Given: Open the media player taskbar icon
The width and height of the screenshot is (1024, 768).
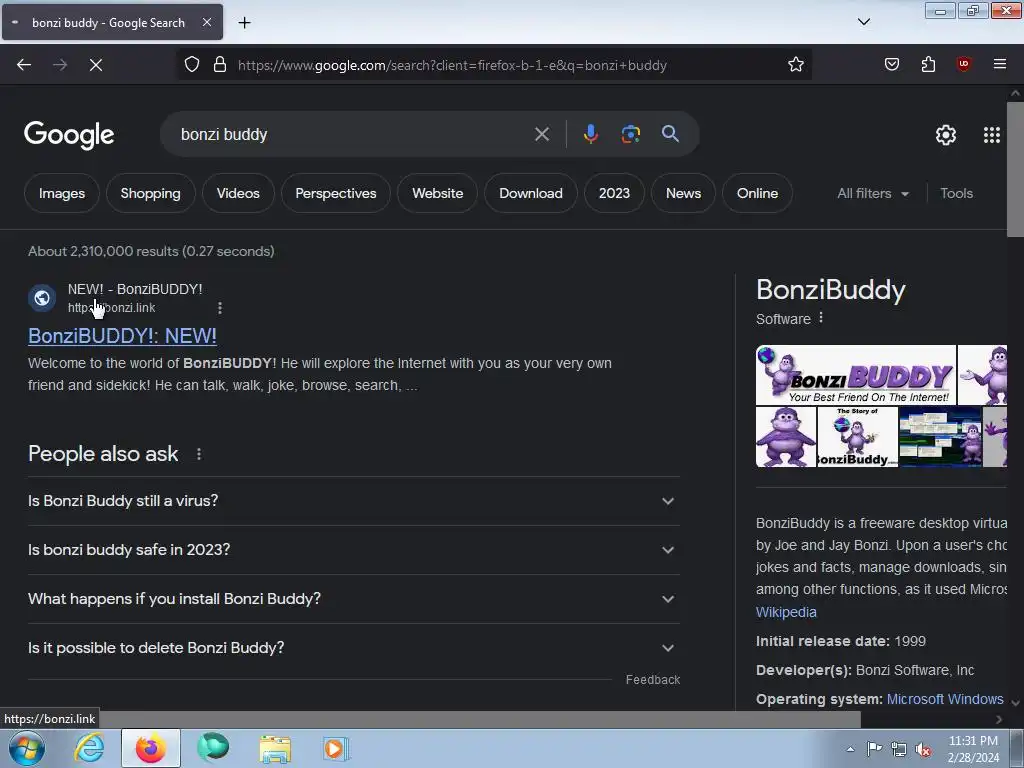Looking at the screenshot, I should [x=336, y=748].
